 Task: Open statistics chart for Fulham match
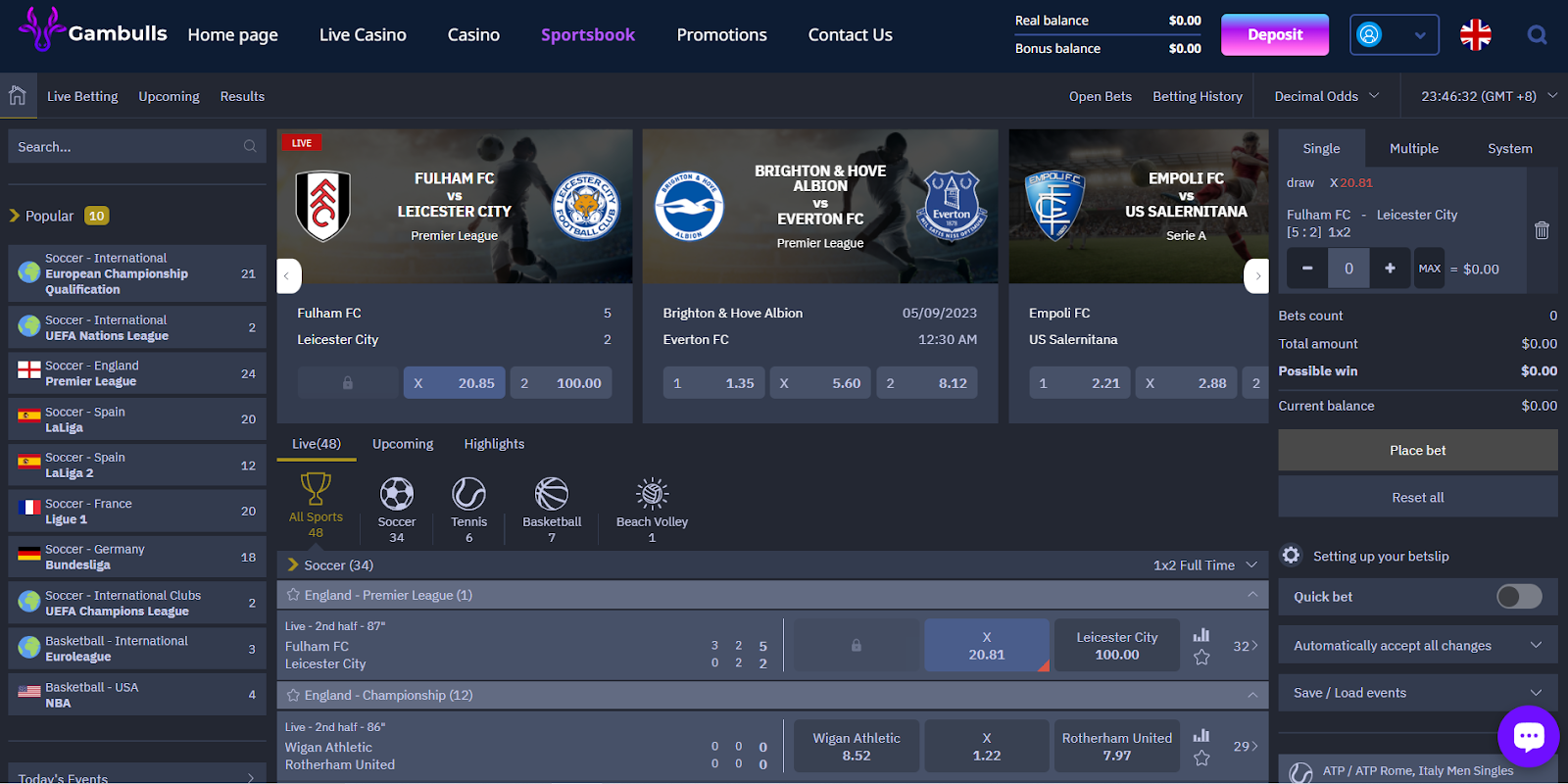[x=1201, y=635]
